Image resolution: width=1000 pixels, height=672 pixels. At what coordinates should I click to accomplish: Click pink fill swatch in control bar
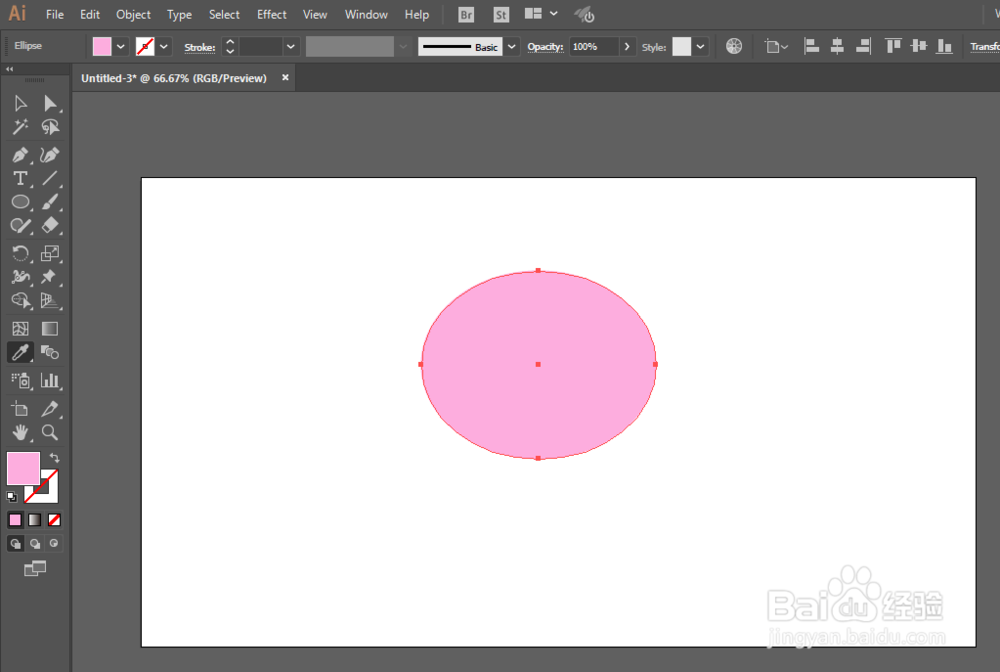coord(102,47)
